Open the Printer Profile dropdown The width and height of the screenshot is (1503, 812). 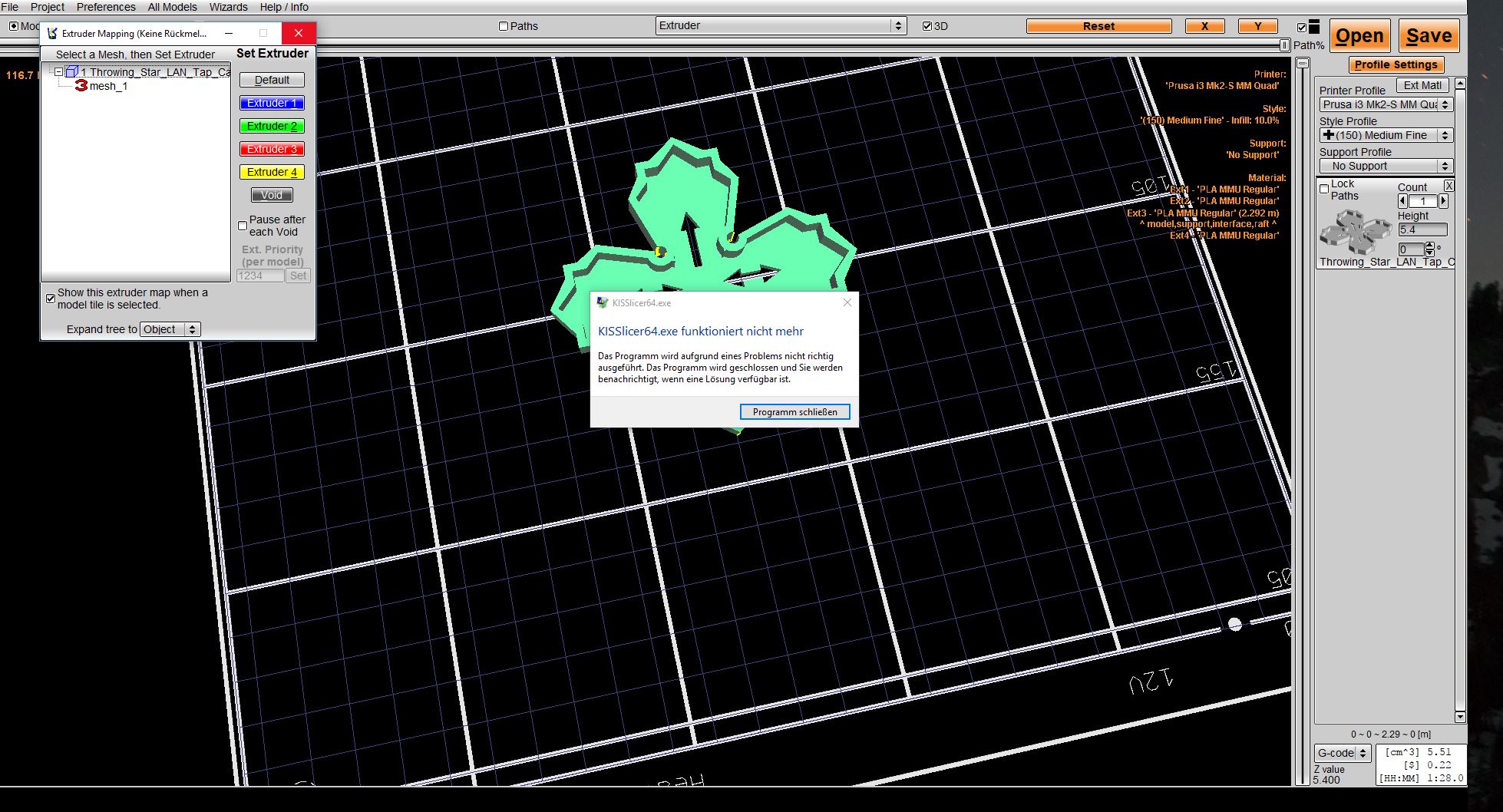[x=1386, y=104]
